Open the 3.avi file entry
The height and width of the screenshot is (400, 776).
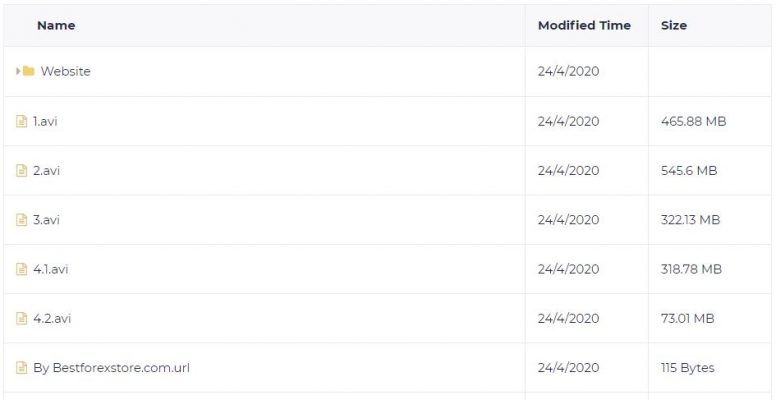tap(47, 220)
